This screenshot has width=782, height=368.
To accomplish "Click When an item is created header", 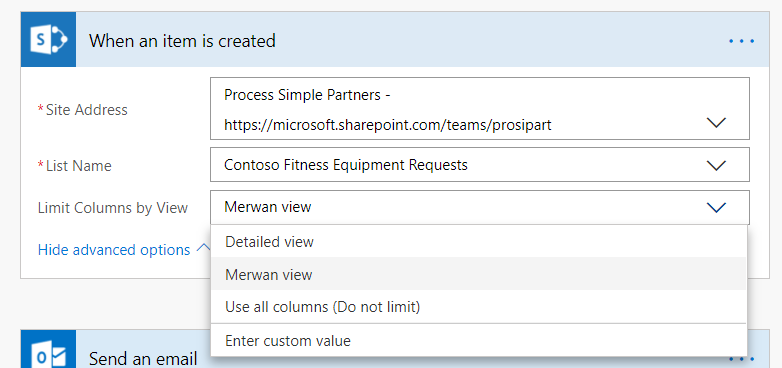I will [182, 40].
